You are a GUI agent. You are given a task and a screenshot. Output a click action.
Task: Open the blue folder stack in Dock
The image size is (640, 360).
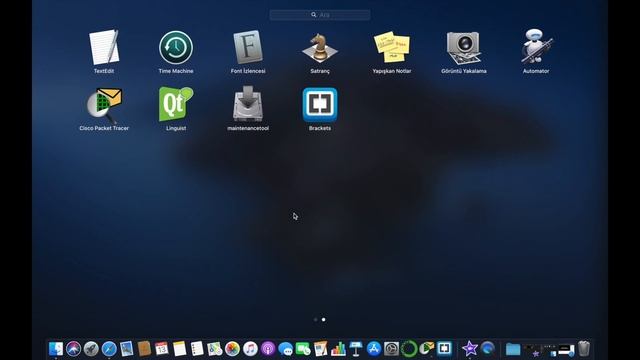click(513, 349)
